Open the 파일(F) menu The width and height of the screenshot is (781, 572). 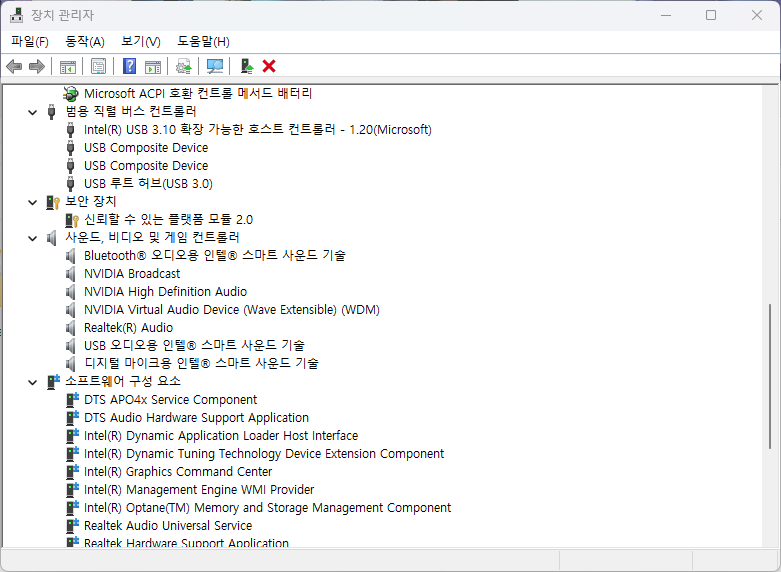(30, 42)
